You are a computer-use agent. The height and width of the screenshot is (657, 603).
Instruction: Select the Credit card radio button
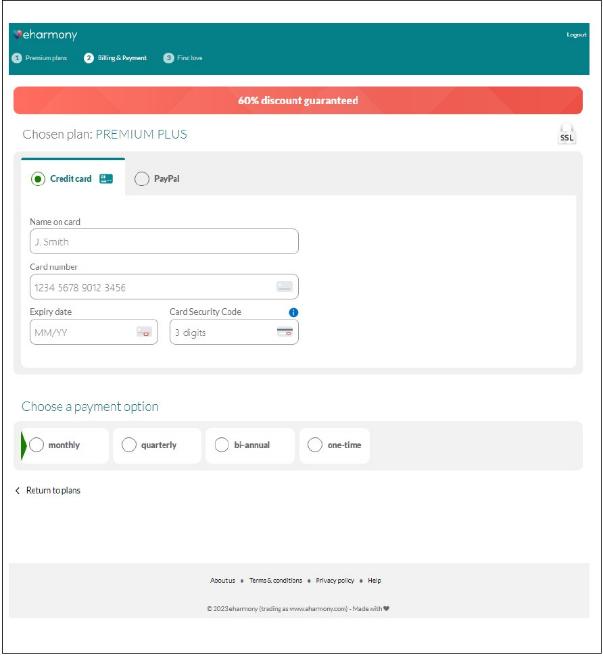click(x=38, y=179)
